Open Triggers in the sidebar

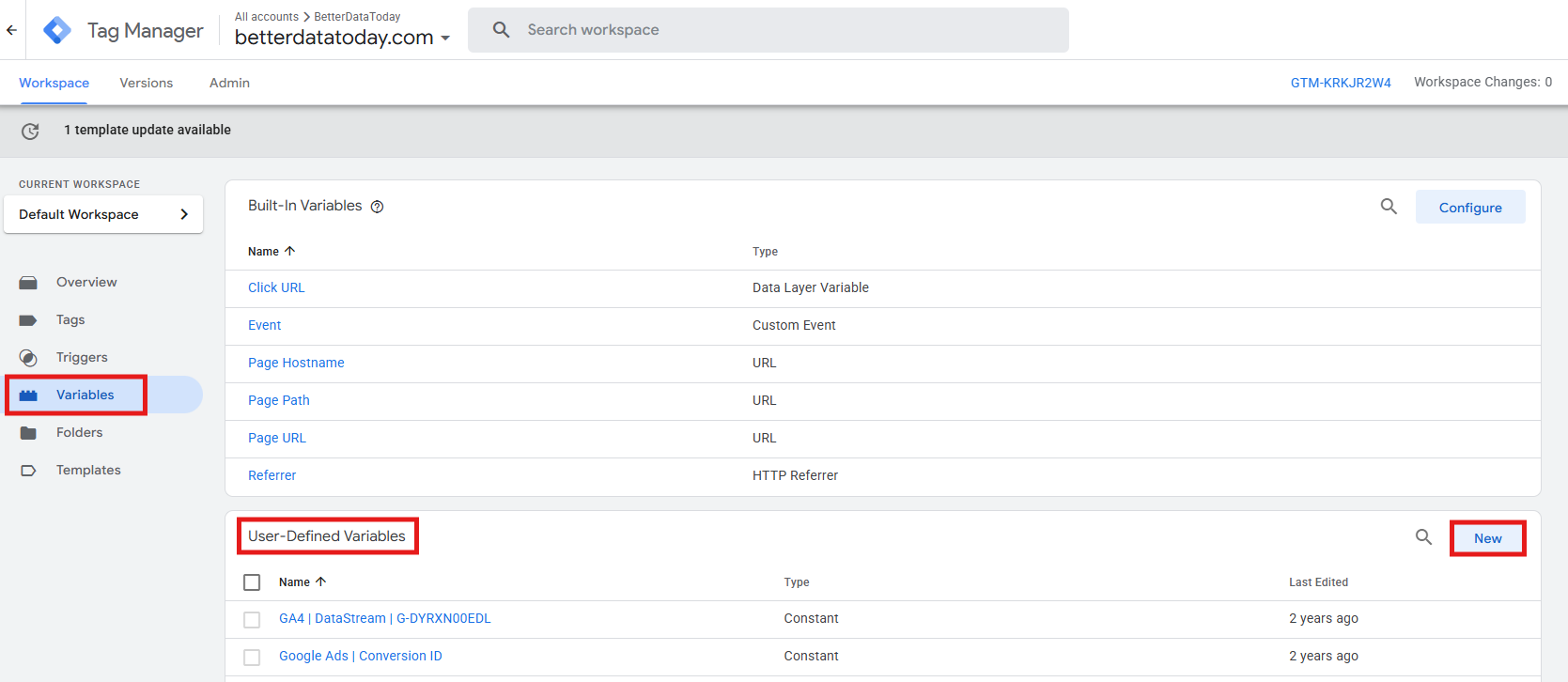[x=82, y=357]
